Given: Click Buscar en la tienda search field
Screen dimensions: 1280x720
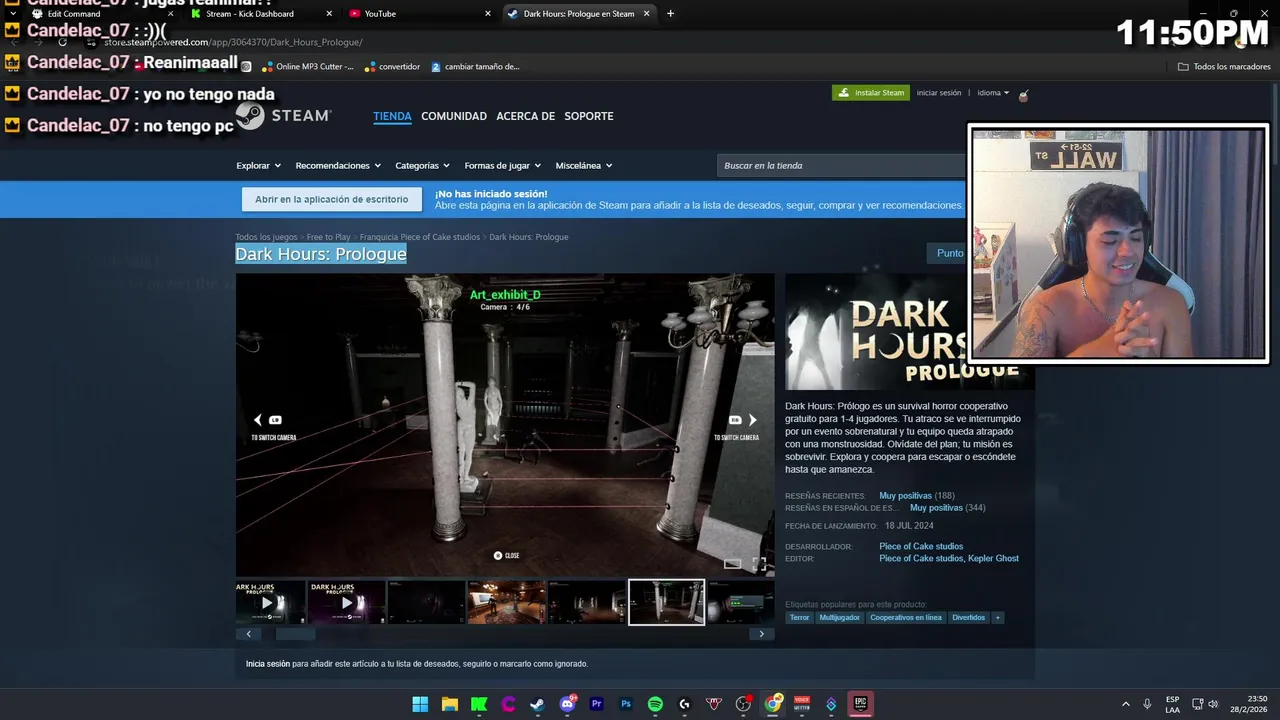Looking at the screenshot, I should (843, 166).
